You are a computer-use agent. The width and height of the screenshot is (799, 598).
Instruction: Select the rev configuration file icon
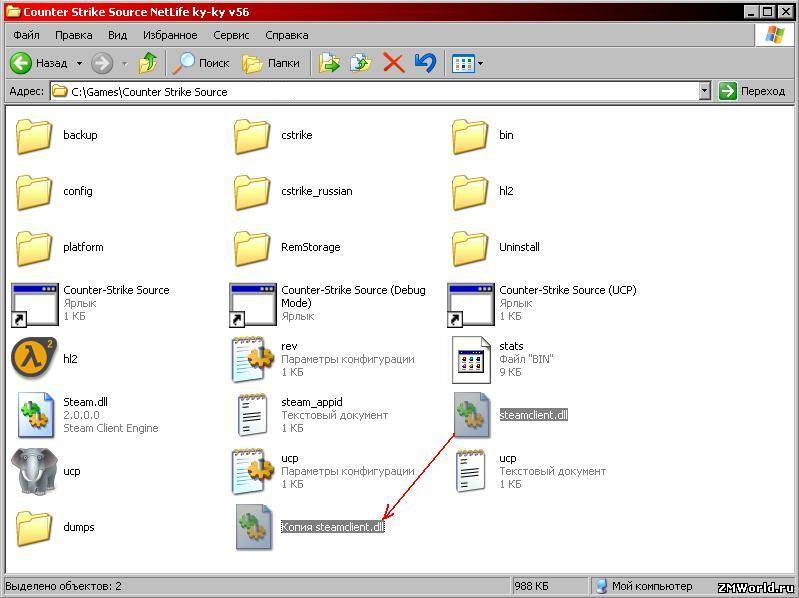pyautogui.click(x=253, y=359)
